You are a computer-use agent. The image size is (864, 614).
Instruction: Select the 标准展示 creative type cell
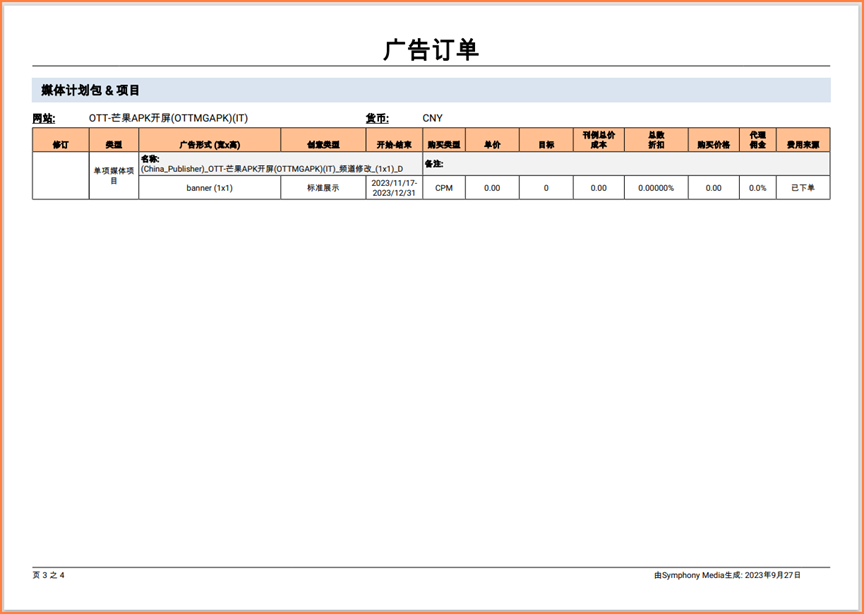coord(323,188)
